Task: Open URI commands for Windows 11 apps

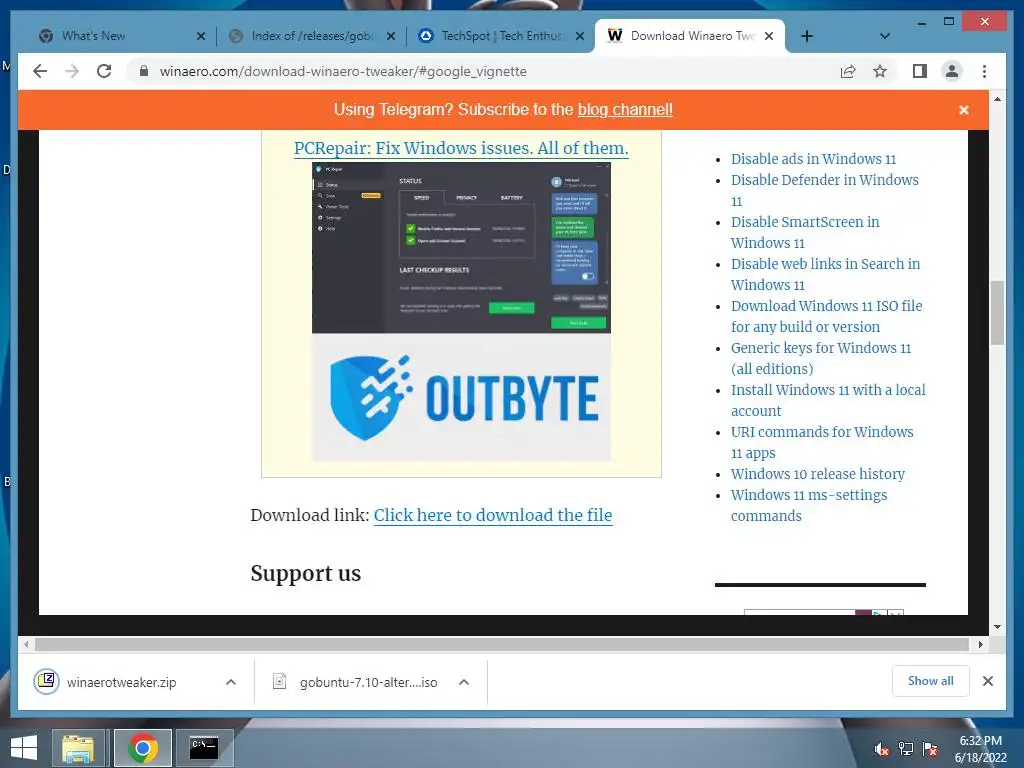Action: (x=822, y=442)
